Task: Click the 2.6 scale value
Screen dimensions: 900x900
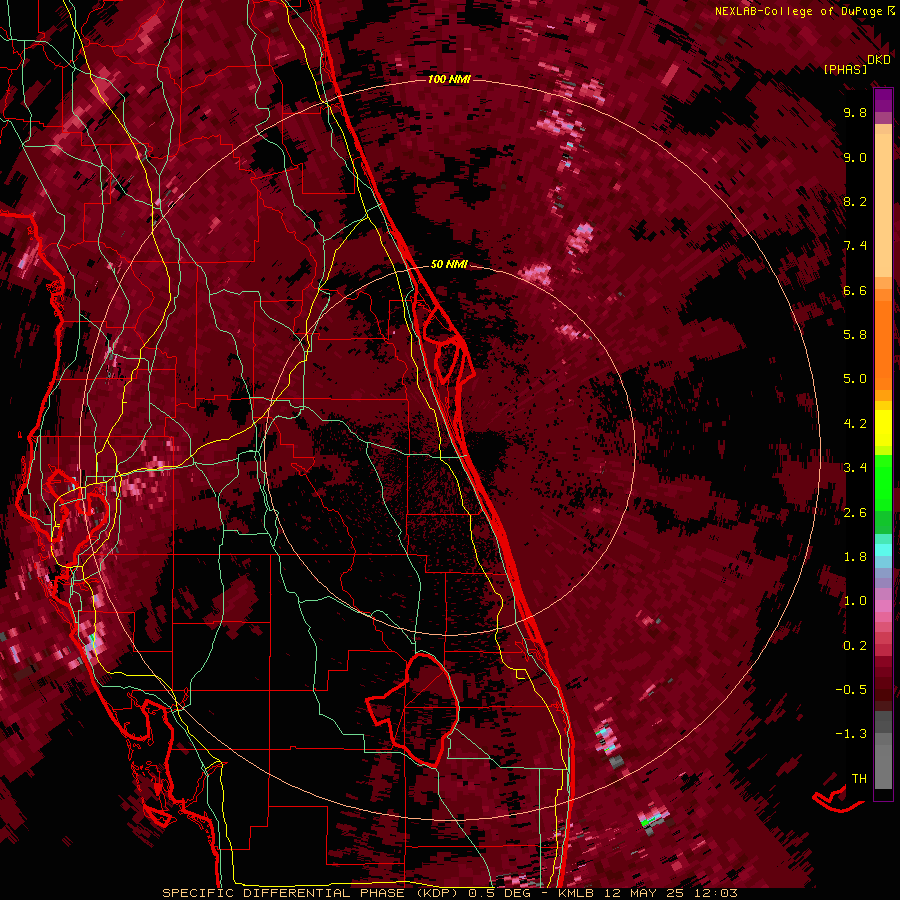Action: click(855, 513)
